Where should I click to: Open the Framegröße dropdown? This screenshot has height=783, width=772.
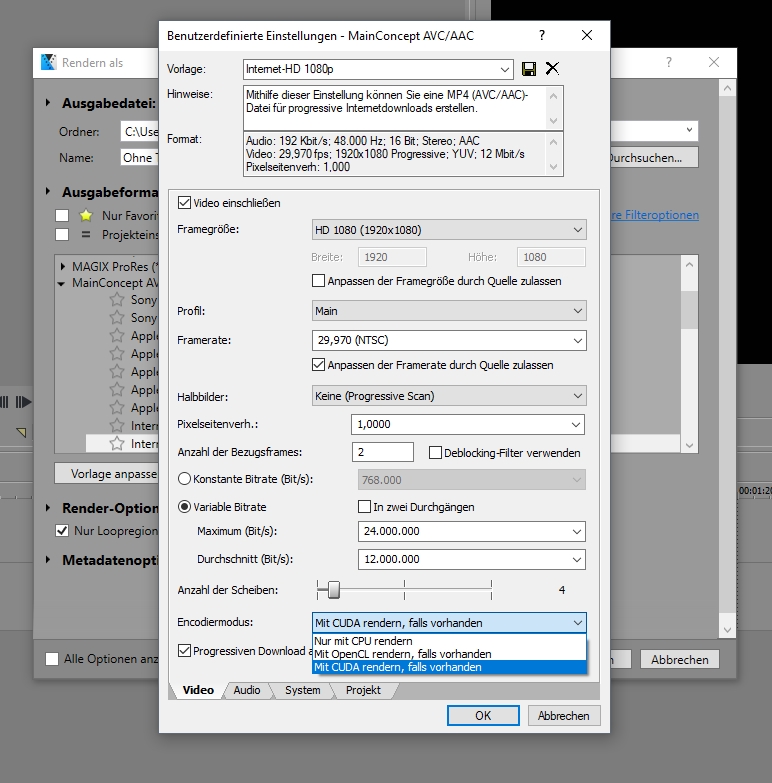(578, 230)
